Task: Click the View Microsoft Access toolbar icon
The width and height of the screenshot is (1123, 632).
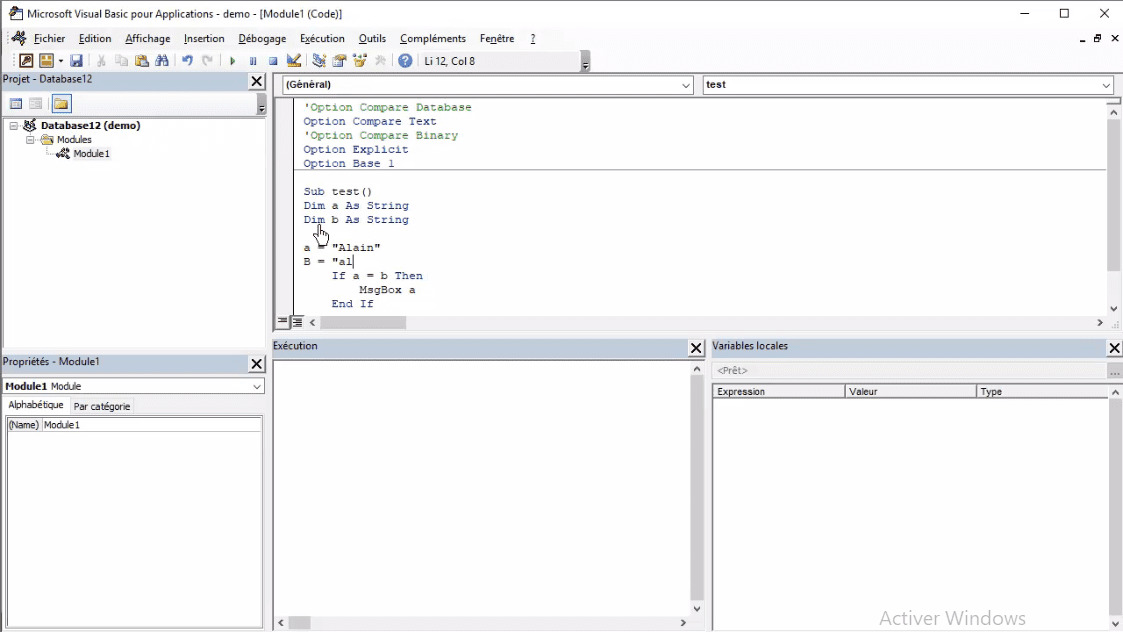Action: point(26,61)
